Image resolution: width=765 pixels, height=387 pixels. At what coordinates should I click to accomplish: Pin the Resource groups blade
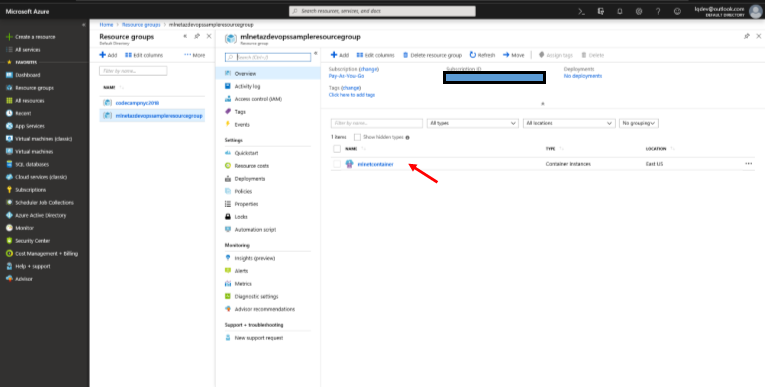[x=197, y=36]
